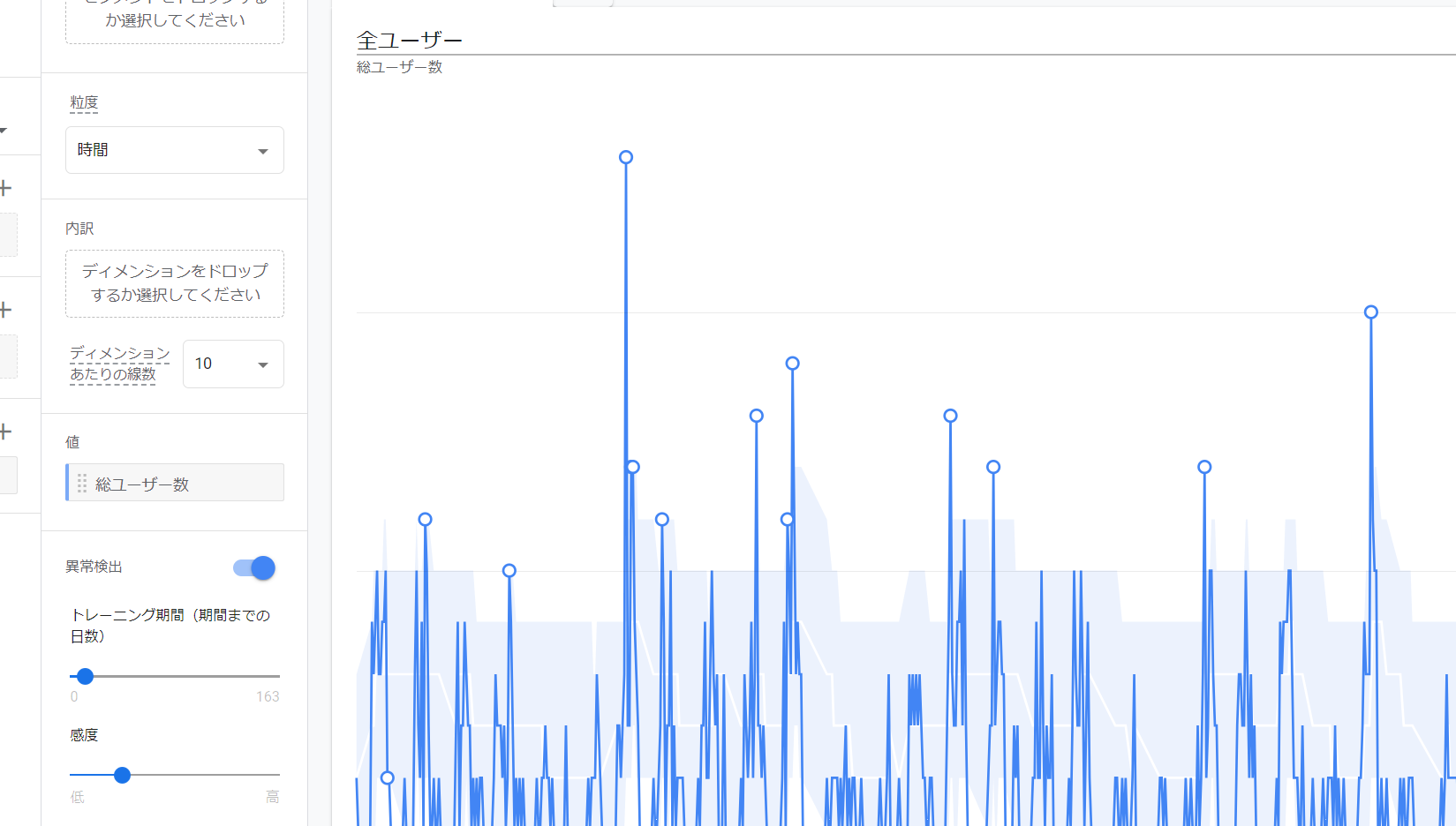Click the ディメンションあたりの線数 label
The height and width of the screenshot is (826, 1456).
click(119, 364)
